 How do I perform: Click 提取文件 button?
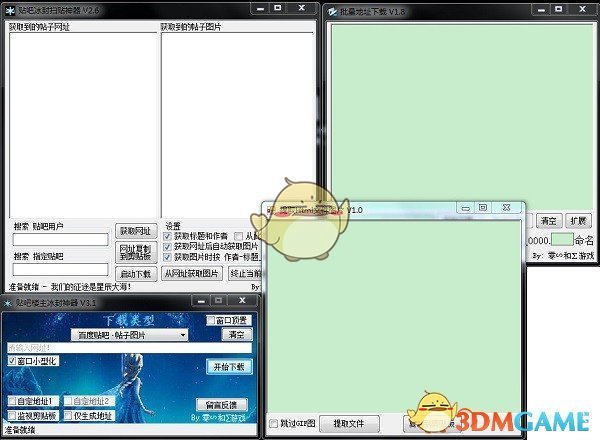[x=349, y=424]
